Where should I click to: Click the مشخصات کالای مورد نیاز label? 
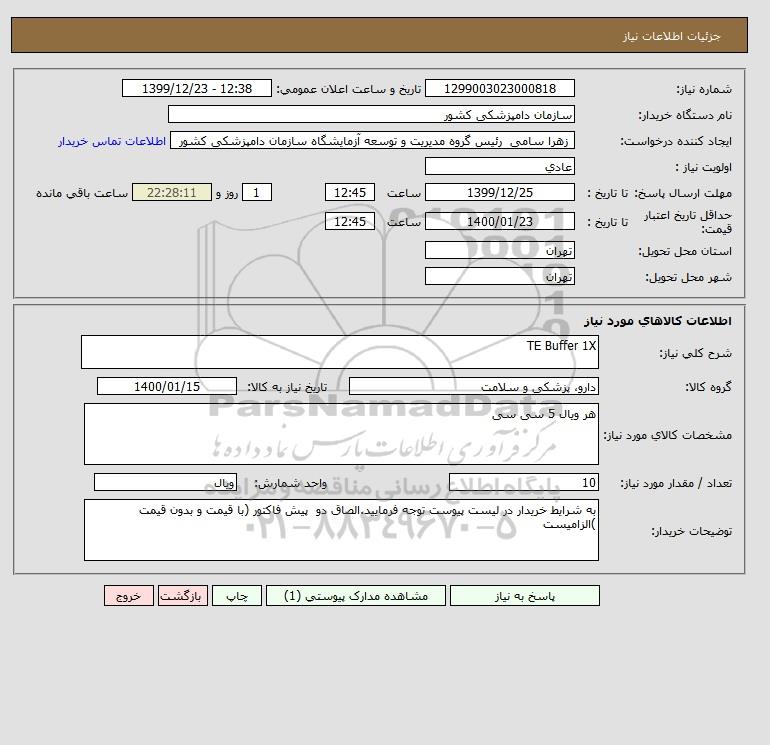click(668, 435)
